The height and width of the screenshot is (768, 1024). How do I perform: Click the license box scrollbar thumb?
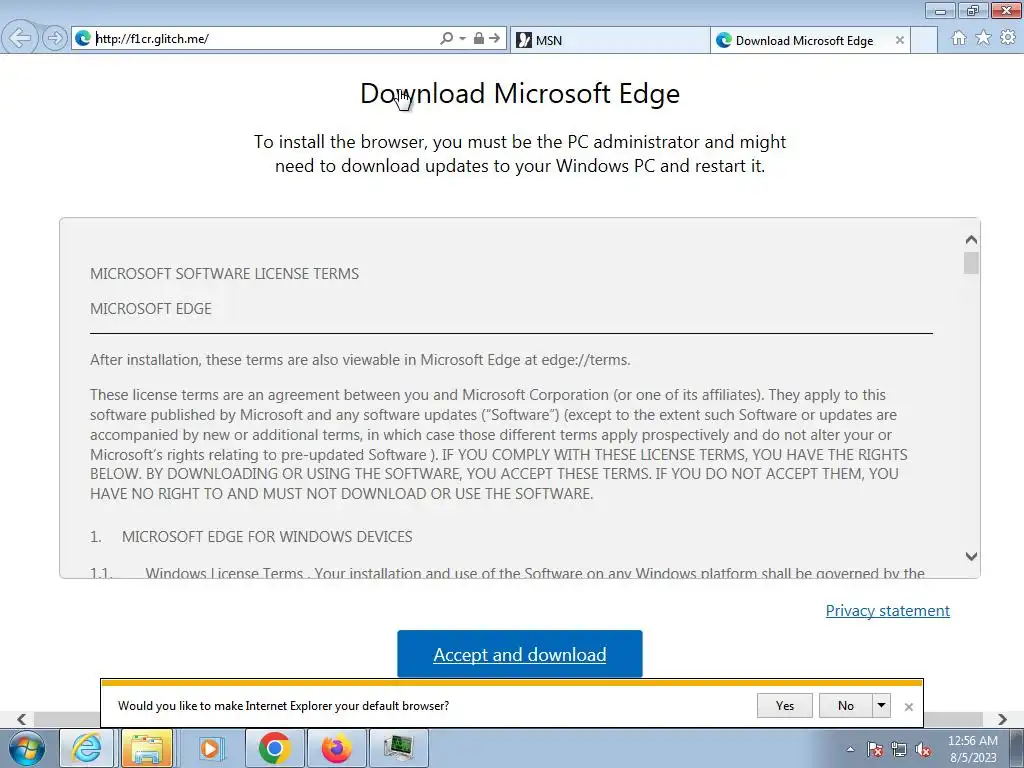(971, 263)
